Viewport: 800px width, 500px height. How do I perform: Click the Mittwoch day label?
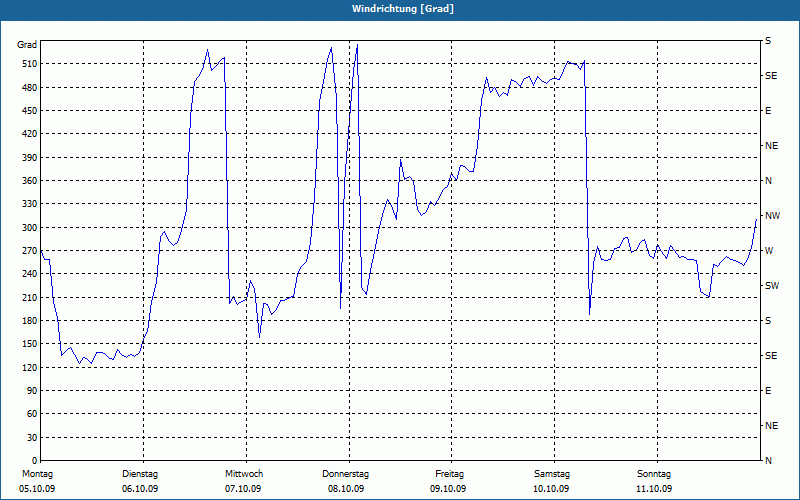point(244,474)
